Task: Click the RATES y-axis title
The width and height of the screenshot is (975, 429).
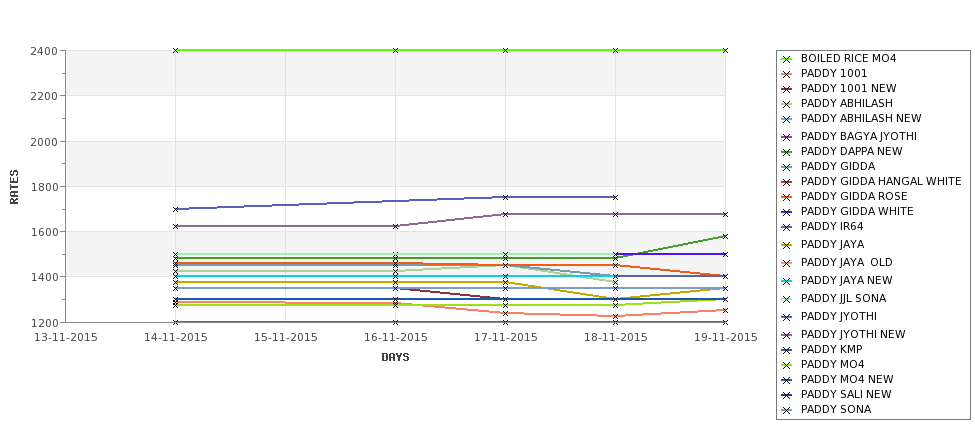Action: 14,187
